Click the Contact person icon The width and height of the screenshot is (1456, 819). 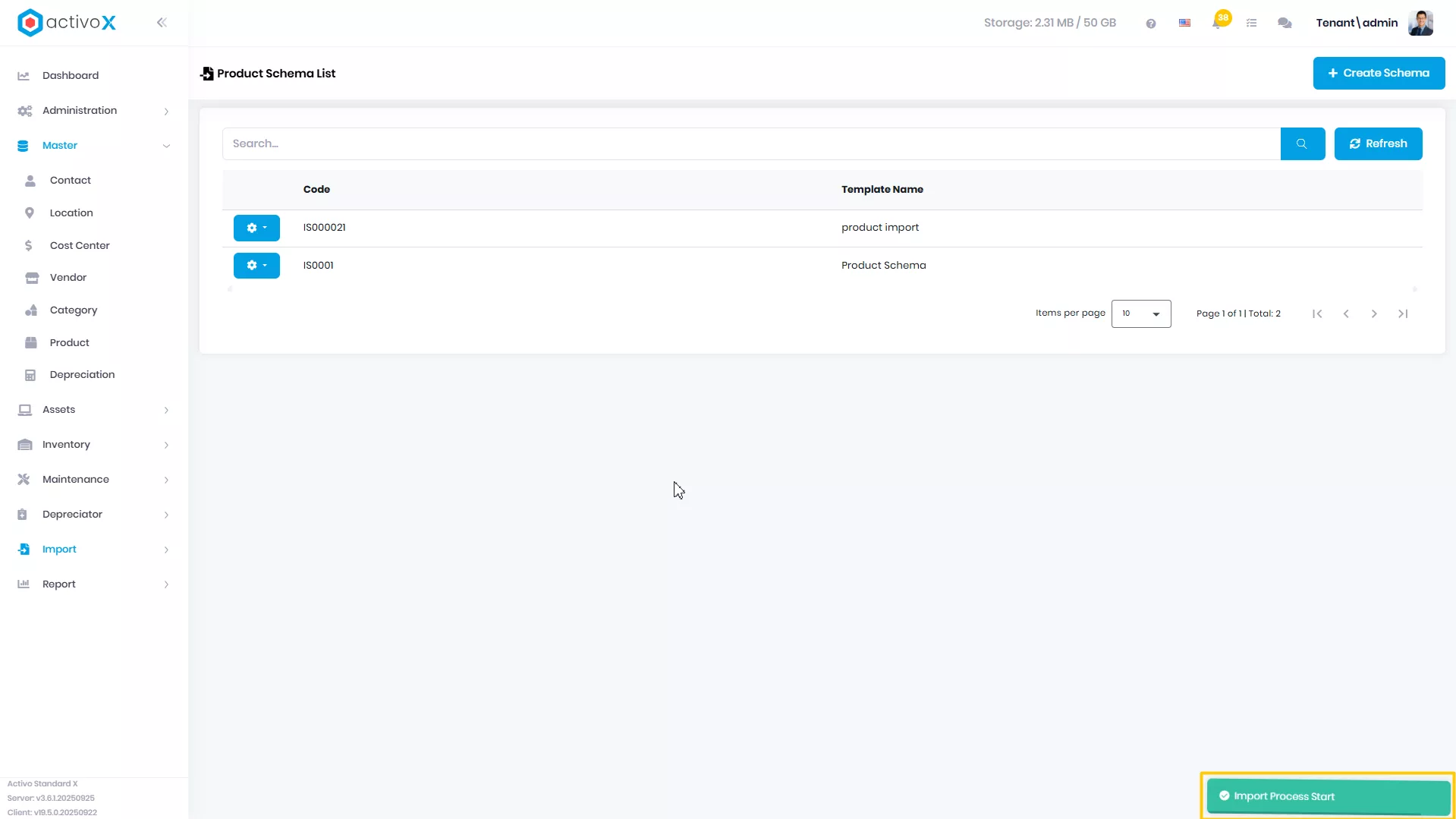click(30, 181)
